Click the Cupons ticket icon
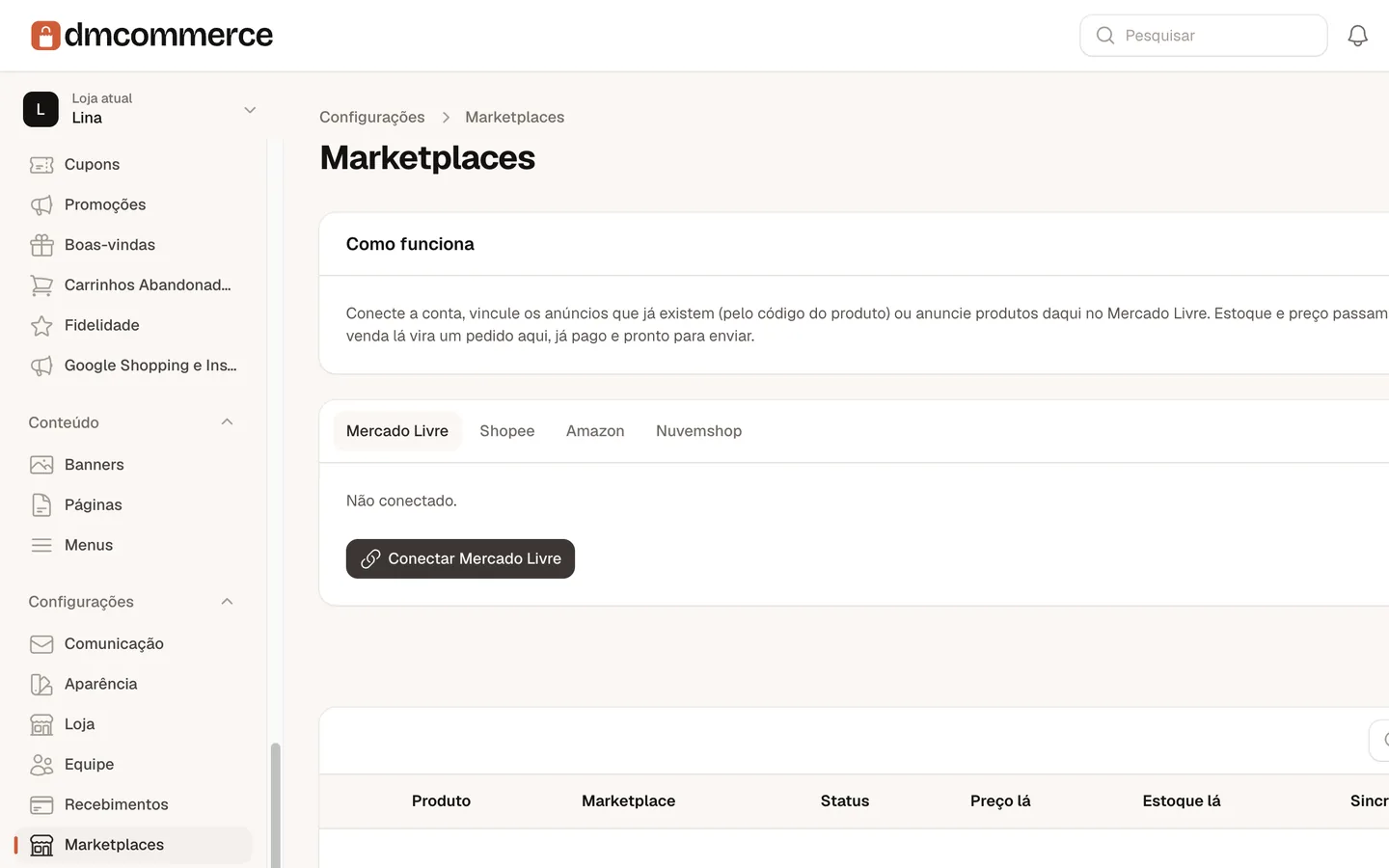1389x868 pixels. [41, 165]
